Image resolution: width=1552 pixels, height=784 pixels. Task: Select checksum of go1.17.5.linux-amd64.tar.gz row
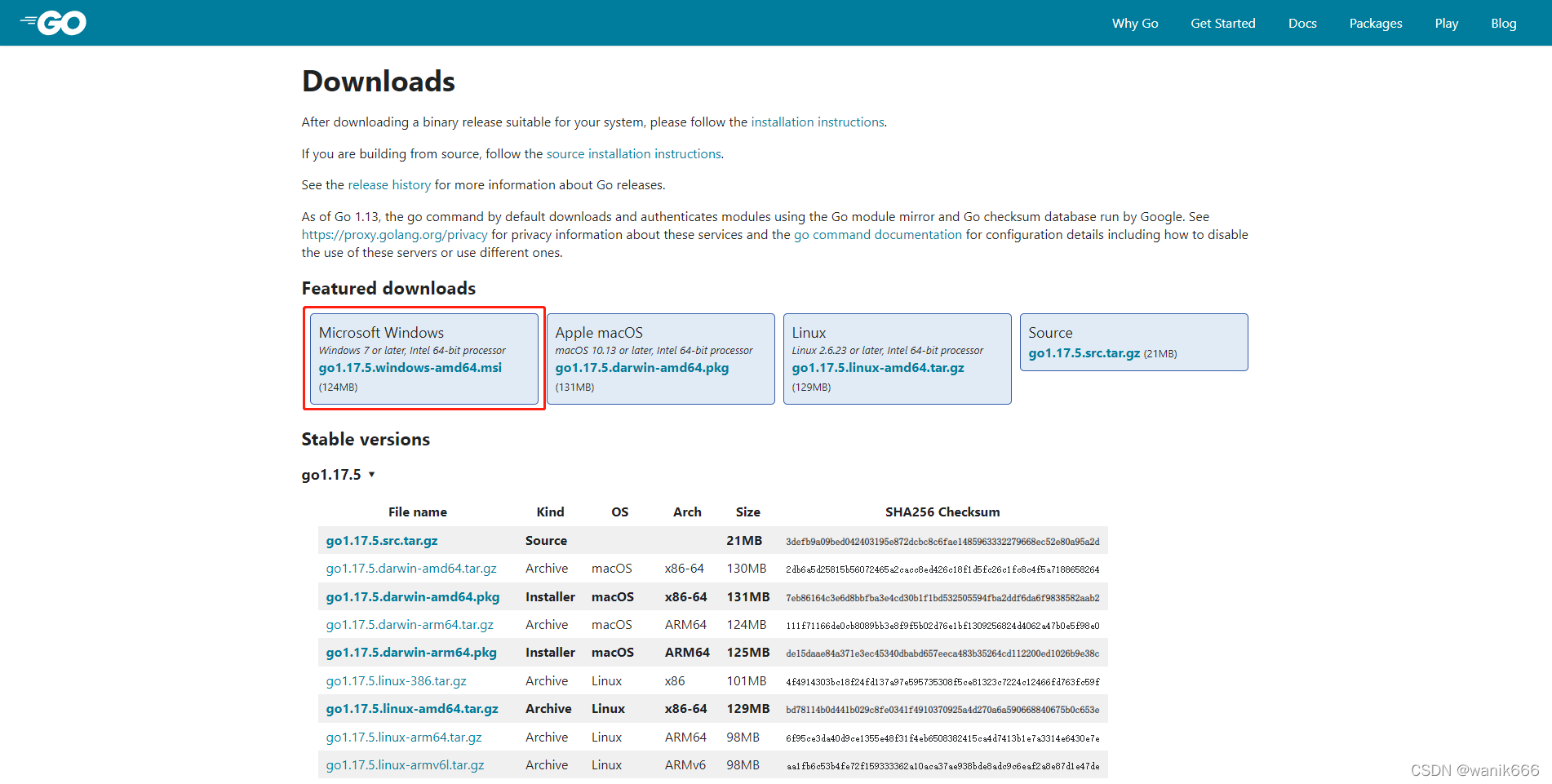pyautogui.click(x=942, y=710)
